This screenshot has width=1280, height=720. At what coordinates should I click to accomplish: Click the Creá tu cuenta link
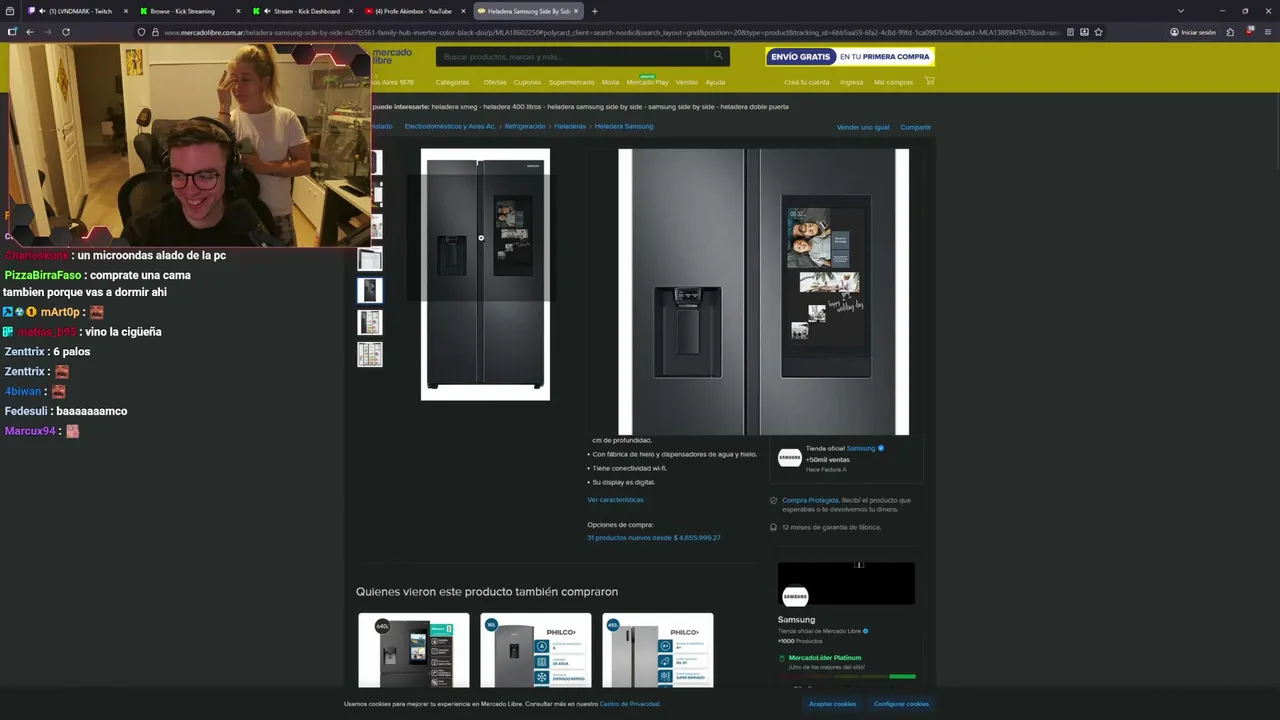[x=807, y=82]
